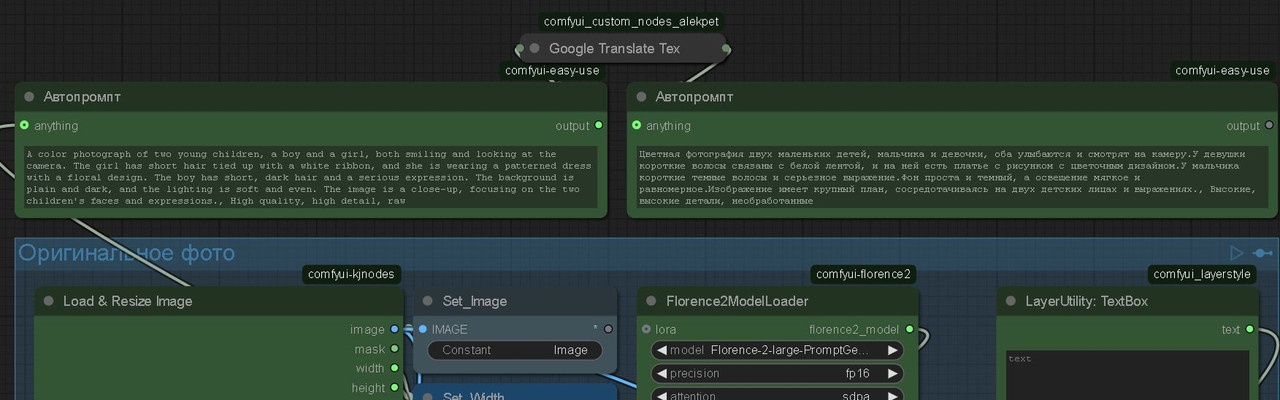1280x400 pixels.
Task: Run the Оригинальное фото group with play icon
Action: [x=1237, y=253]
